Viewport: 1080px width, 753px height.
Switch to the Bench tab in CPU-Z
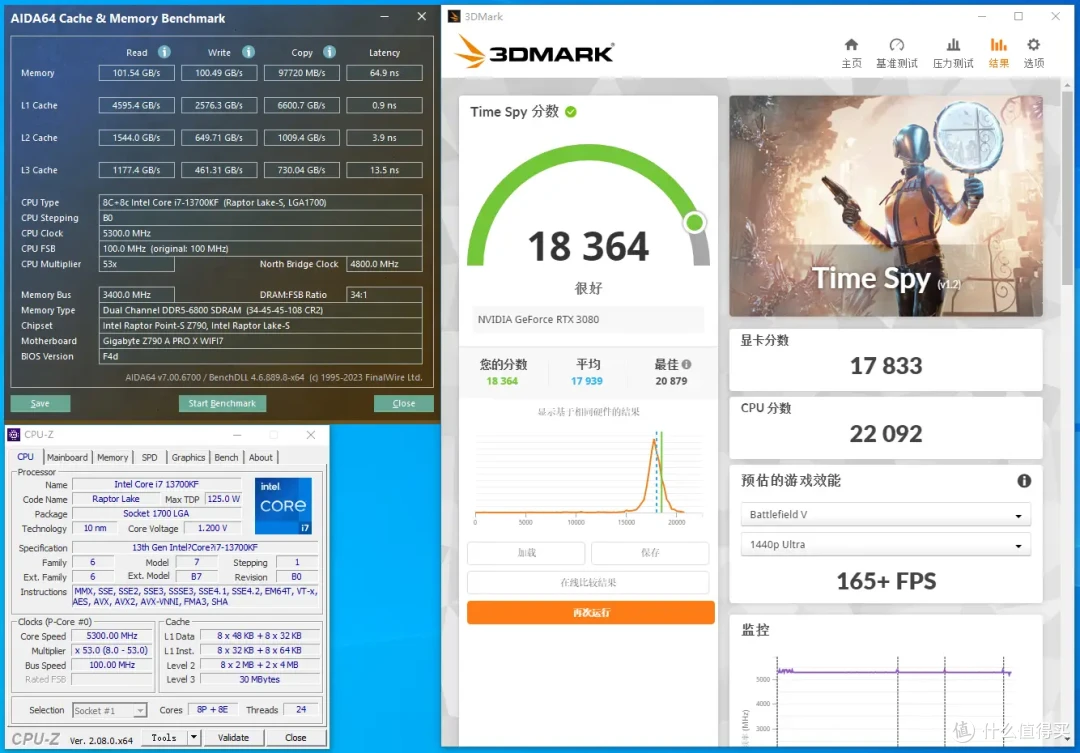pyautogui.click(x=226, y=457)
